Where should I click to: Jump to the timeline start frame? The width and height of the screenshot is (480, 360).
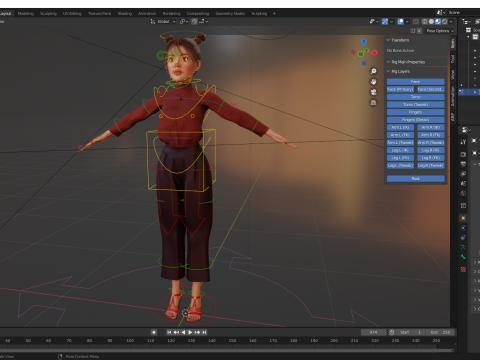click(x=169, y=332)
